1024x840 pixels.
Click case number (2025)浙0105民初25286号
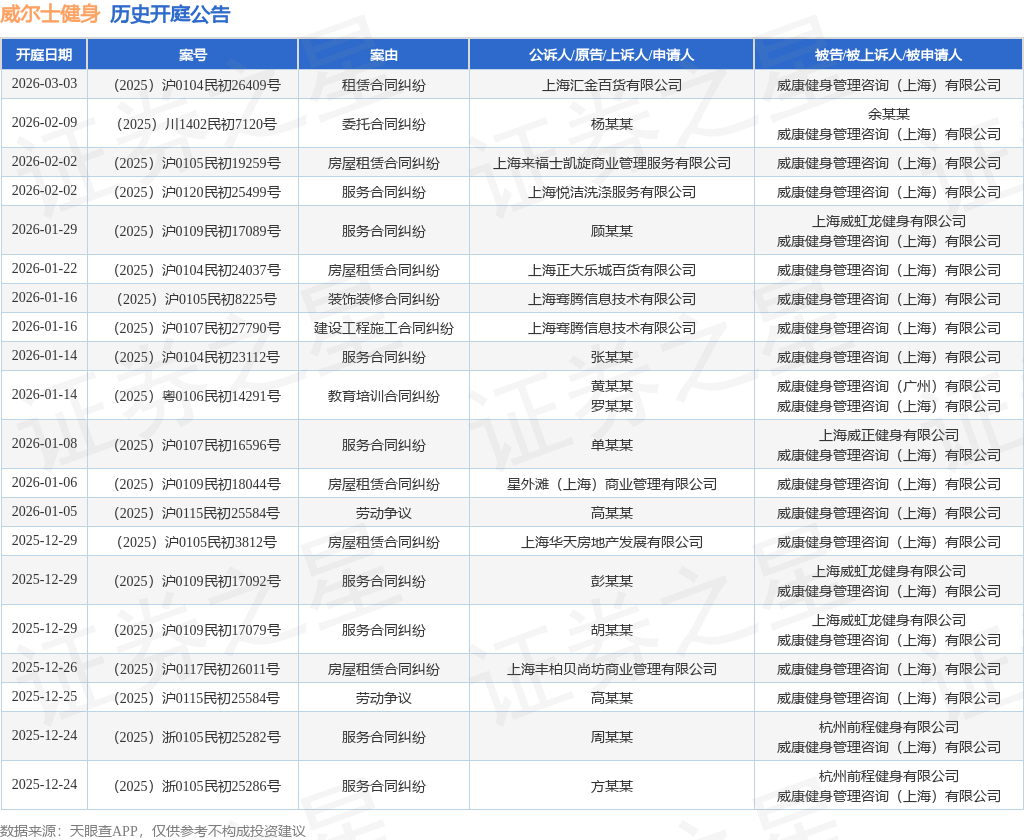[197, 786]
